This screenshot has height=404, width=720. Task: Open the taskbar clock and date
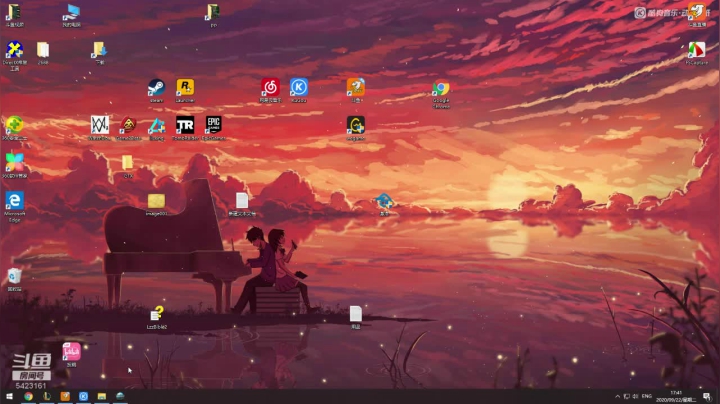coord(676,396)
